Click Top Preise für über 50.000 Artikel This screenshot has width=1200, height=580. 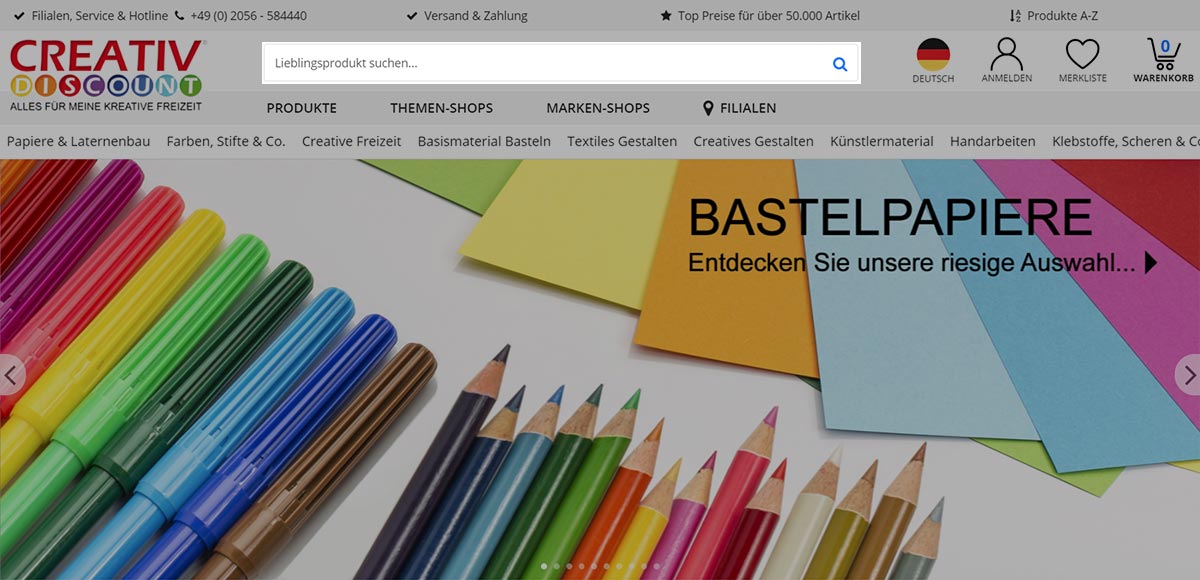coord(769,16)
